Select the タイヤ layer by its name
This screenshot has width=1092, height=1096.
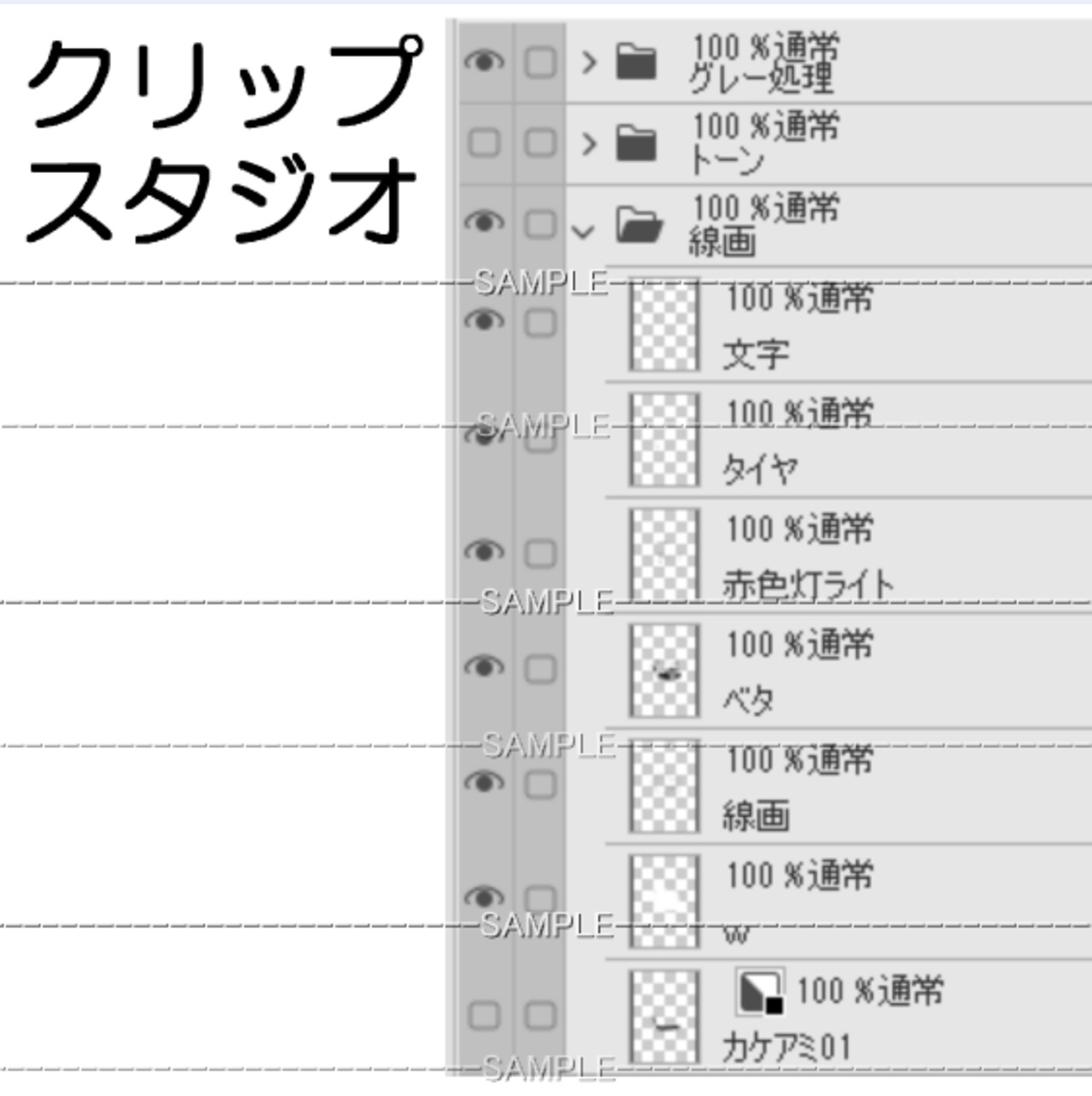(x=760, y=469)
